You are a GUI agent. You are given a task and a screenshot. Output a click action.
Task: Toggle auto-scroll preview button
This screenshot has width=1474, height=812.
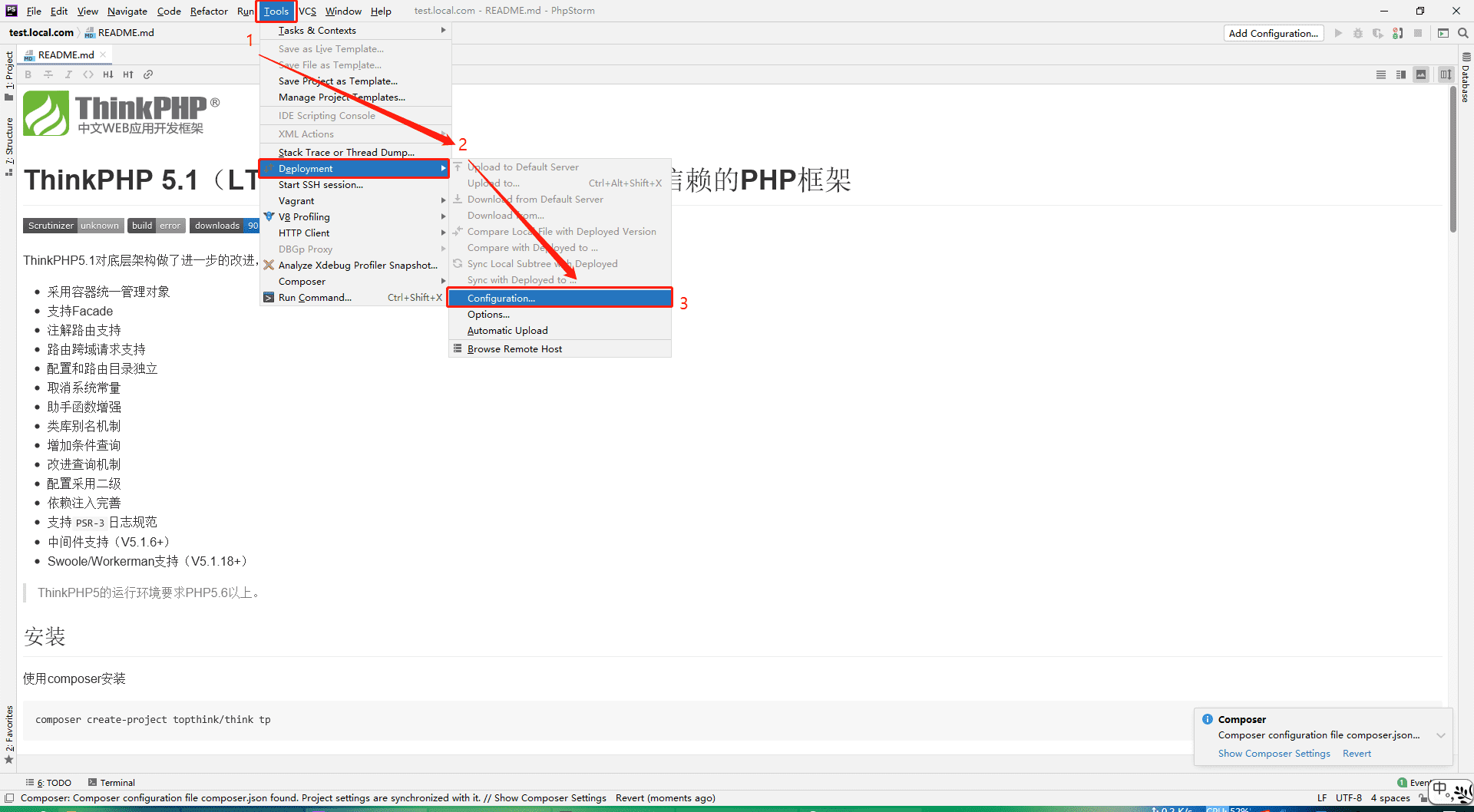(1446, 74)
